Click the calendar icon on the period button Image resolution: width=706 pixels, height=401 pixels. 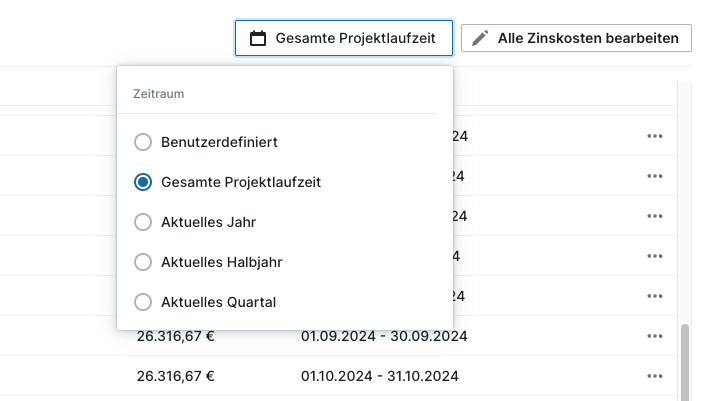point(258,39)
